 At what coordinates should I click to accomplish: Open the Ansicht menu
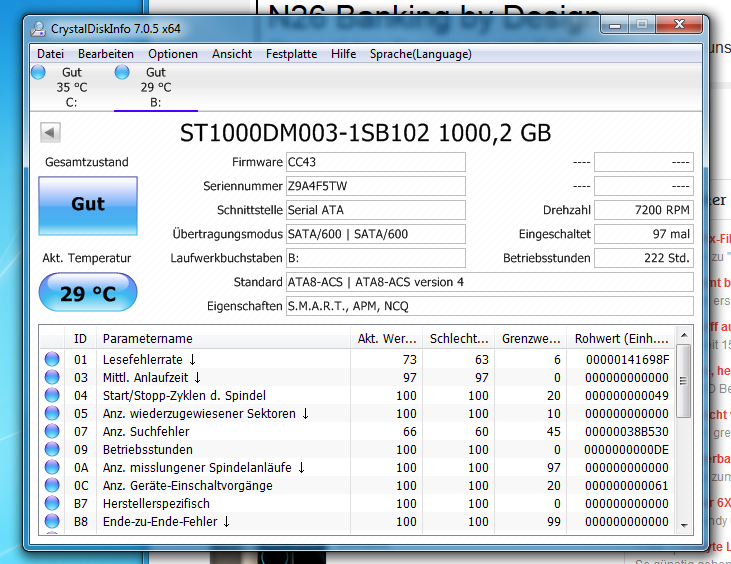pos(232,54)
